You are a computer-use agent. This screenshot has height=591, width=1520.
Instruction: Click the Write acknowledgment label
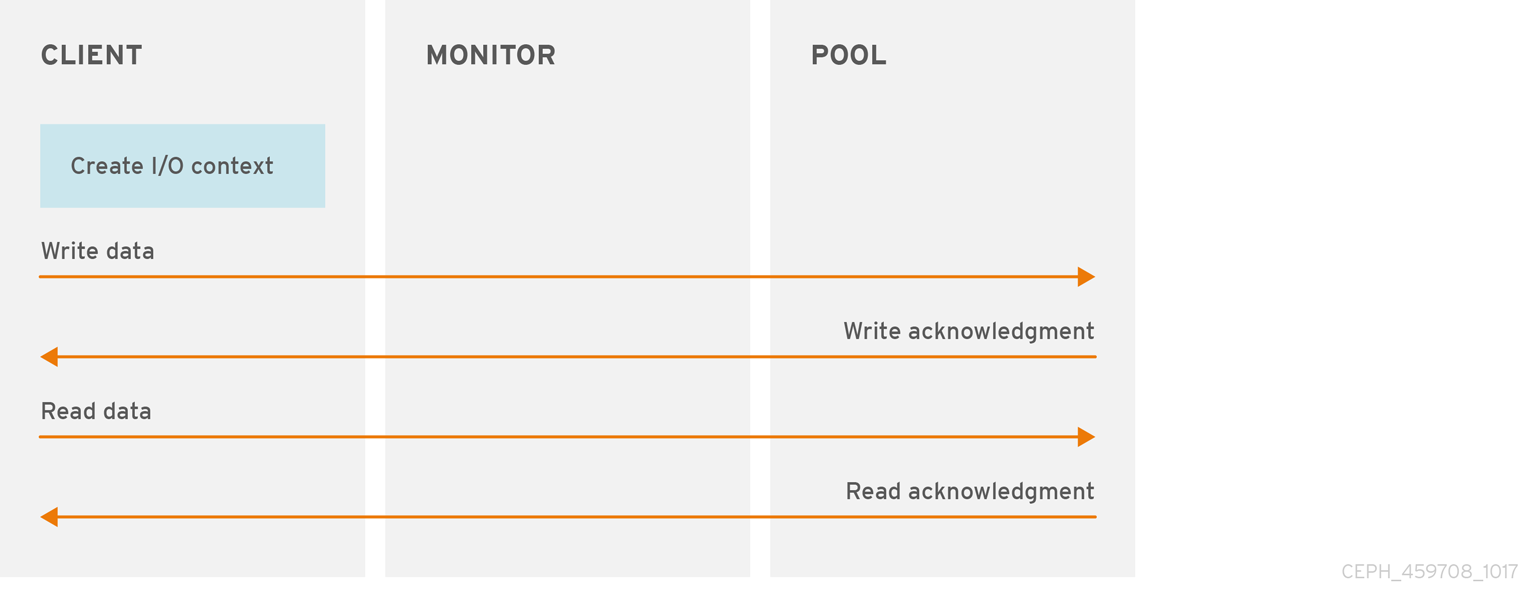pos(968,331)
